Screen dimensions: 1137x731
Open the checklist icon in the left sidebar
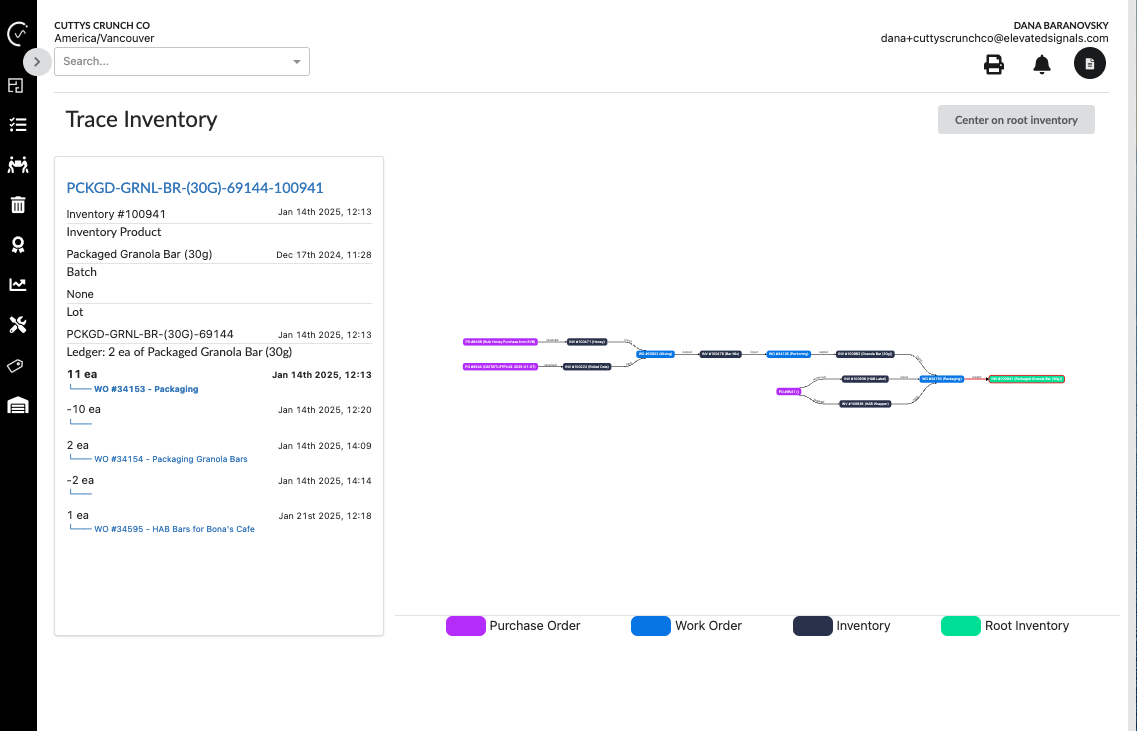click(x=17, y=124)
